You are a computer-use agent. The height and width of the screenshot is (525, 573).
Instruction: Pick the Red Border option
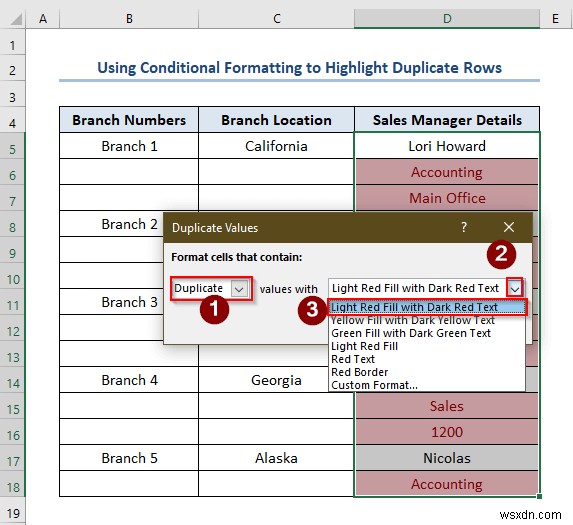tap(426, 372)
